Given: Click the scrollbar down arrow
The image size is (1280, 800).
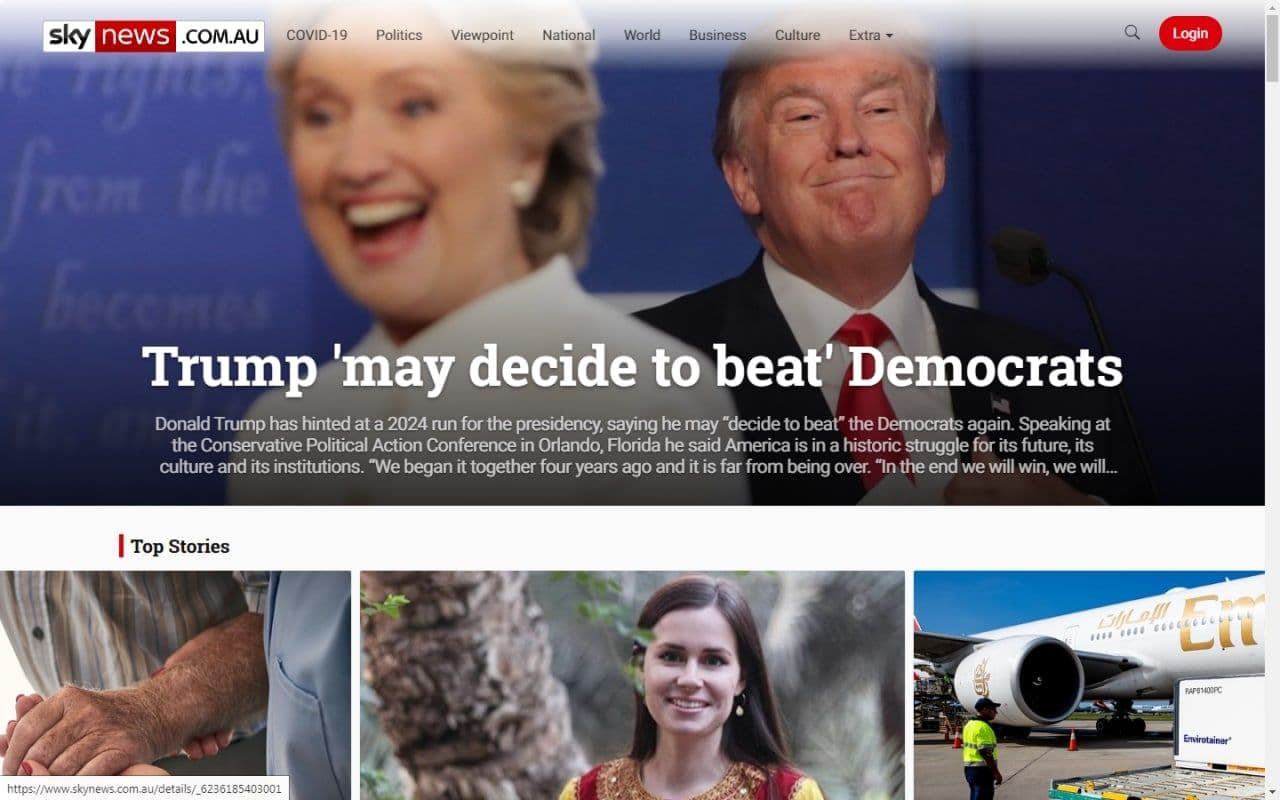Looking at the screenshot, I should [x=1272, y=791].
